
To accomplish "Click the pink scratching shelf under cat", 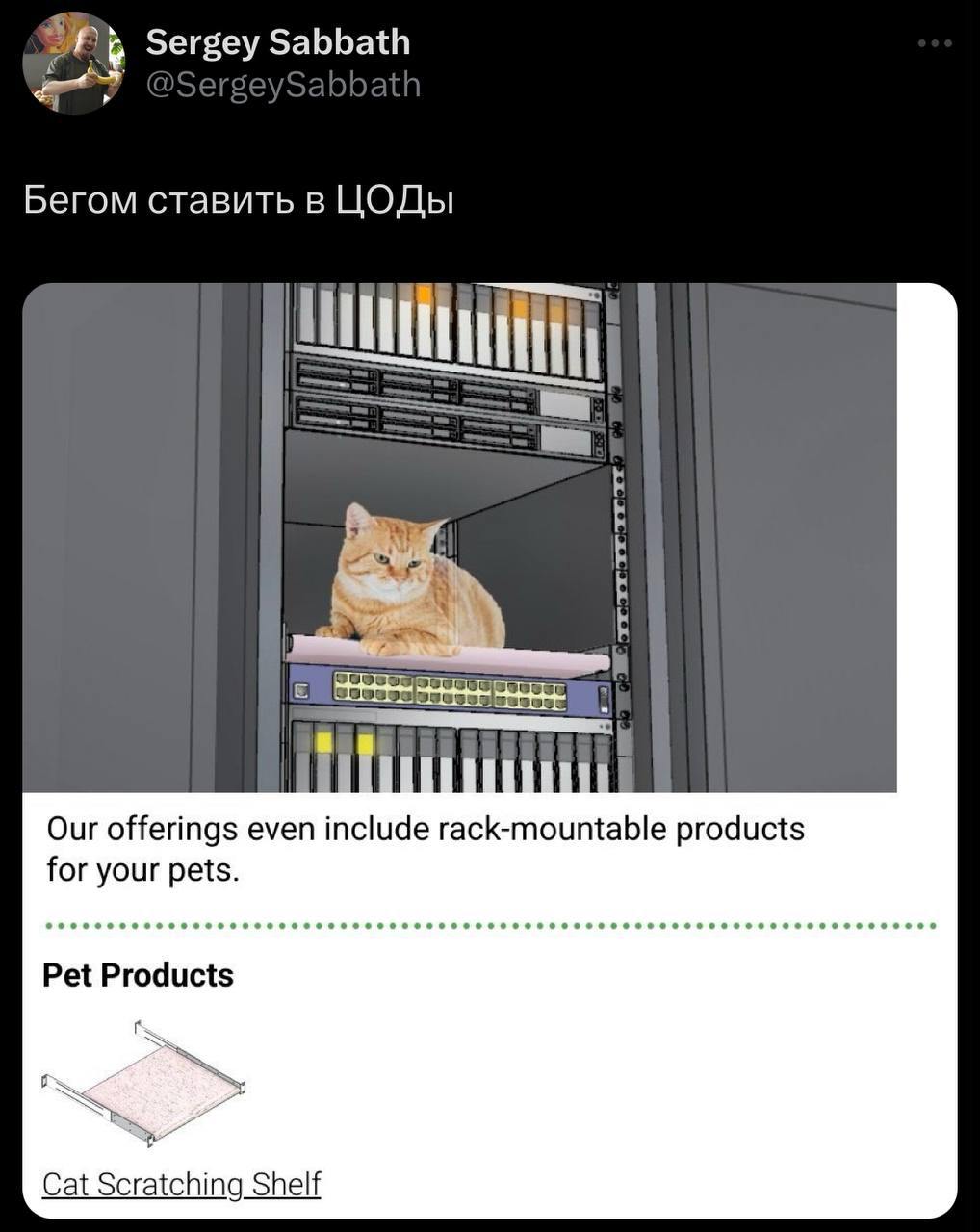I will pyautogui.click(x=448, y=653).
